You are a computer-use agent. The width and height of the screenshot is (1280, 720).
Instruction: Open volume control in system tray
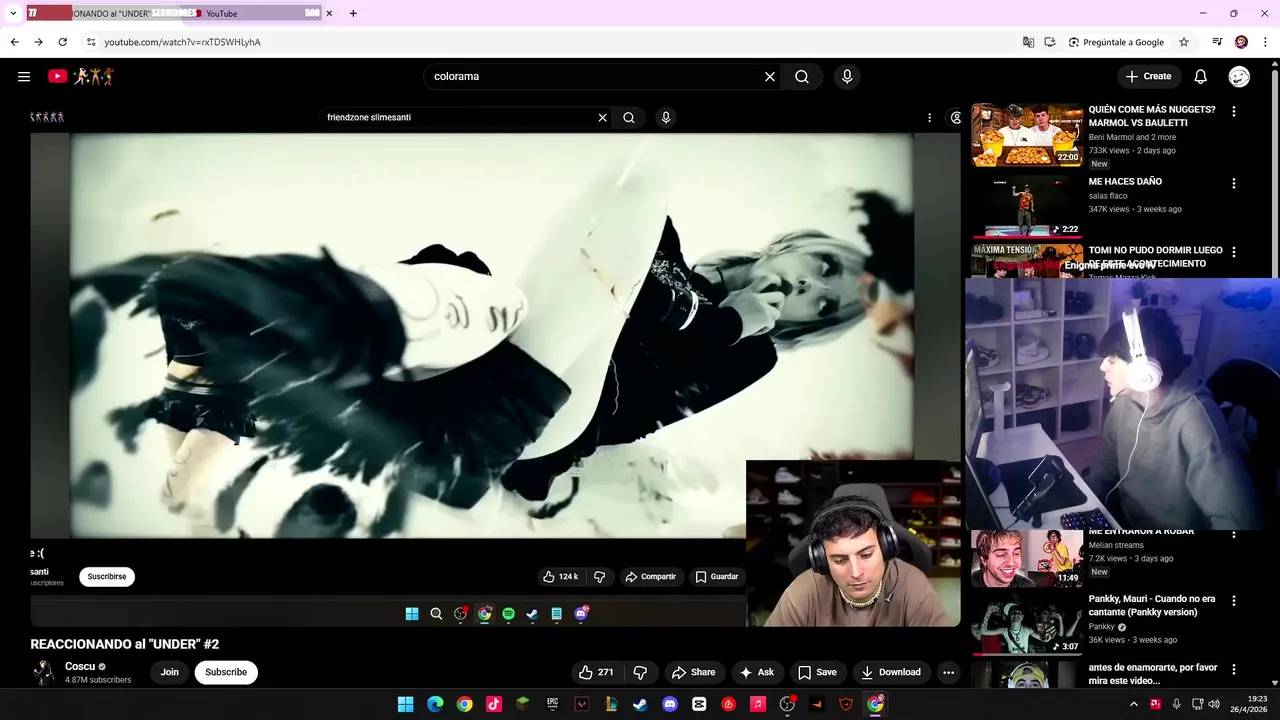pos(1214,704)
